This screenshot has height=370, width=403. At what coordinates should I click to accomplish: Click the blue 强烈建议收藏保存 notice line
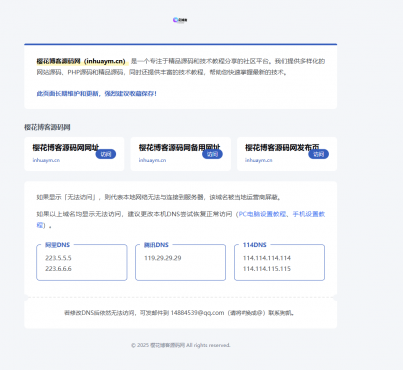point(97,94)
